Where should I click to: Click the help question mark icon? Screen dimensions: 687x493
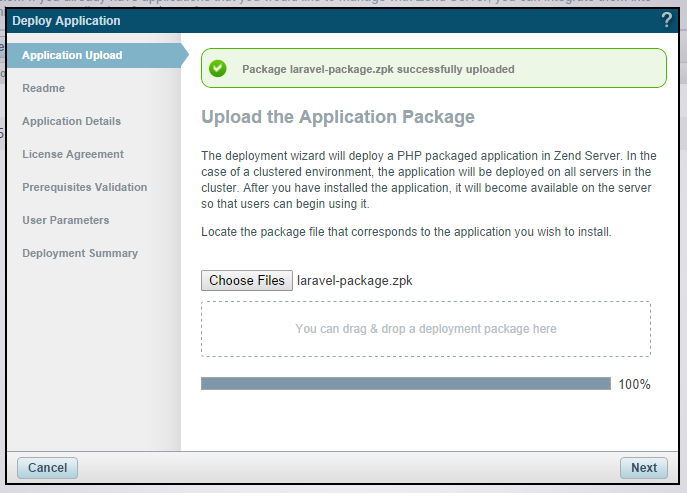666,20
